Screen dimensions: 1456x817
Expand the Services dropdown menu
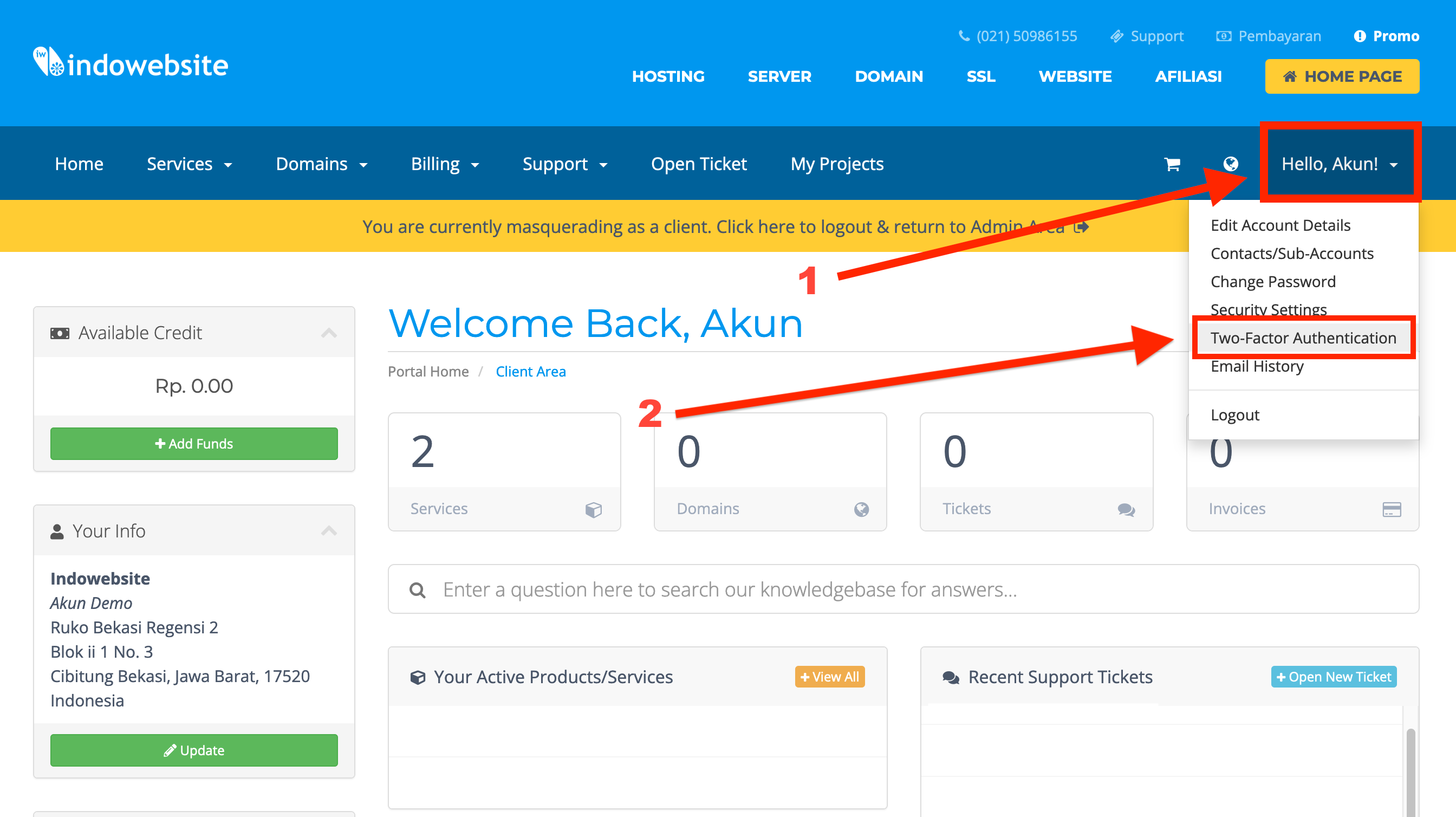point(190,164)
